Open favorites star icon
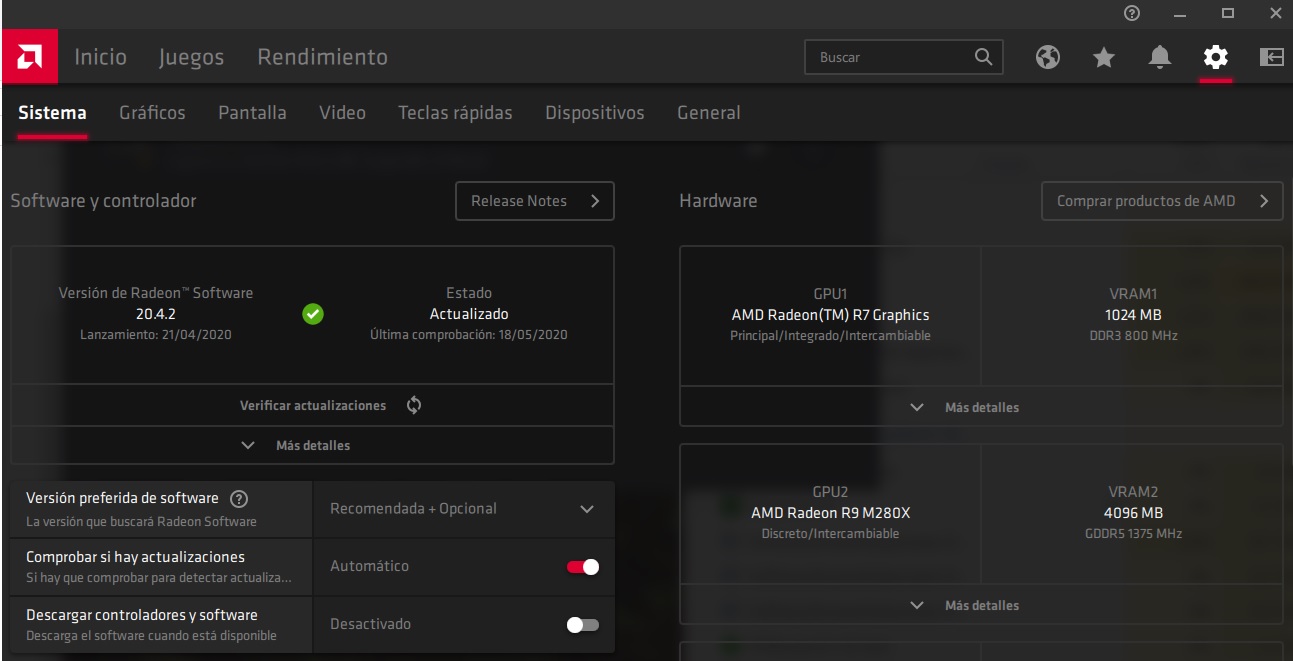This screenshot has width=1293, height=661. tap(1104, 58)
